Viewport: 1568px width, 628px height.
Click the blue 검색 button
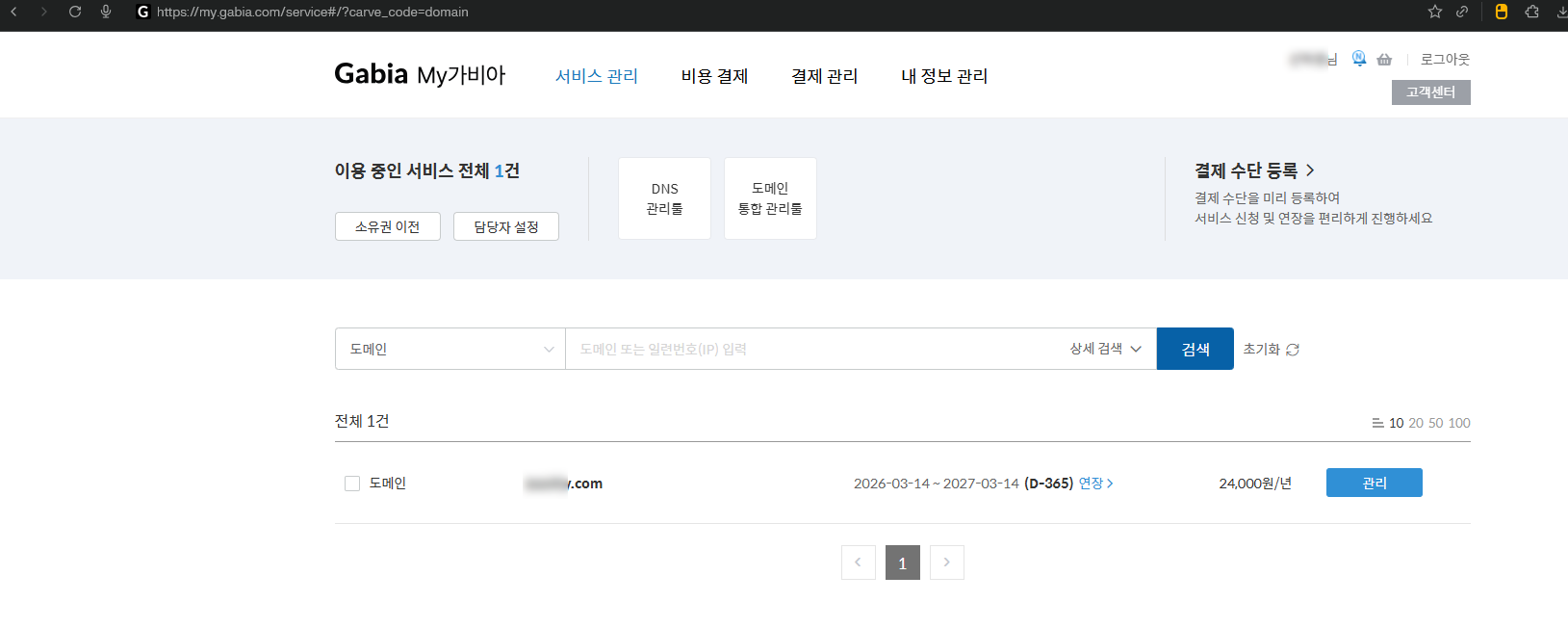point(1195,349)
